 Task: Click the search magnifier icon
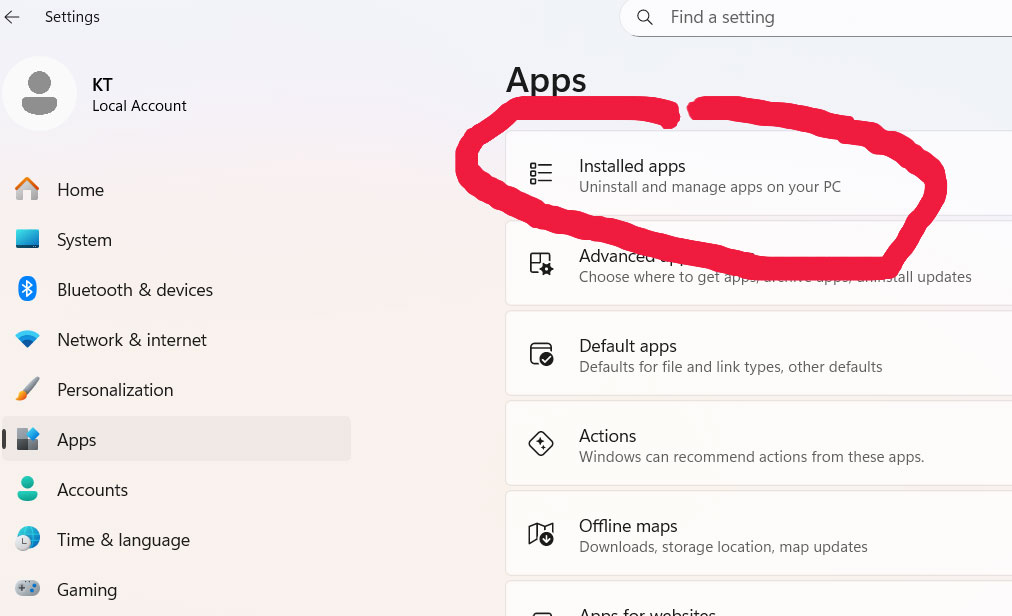click(644, 17)
